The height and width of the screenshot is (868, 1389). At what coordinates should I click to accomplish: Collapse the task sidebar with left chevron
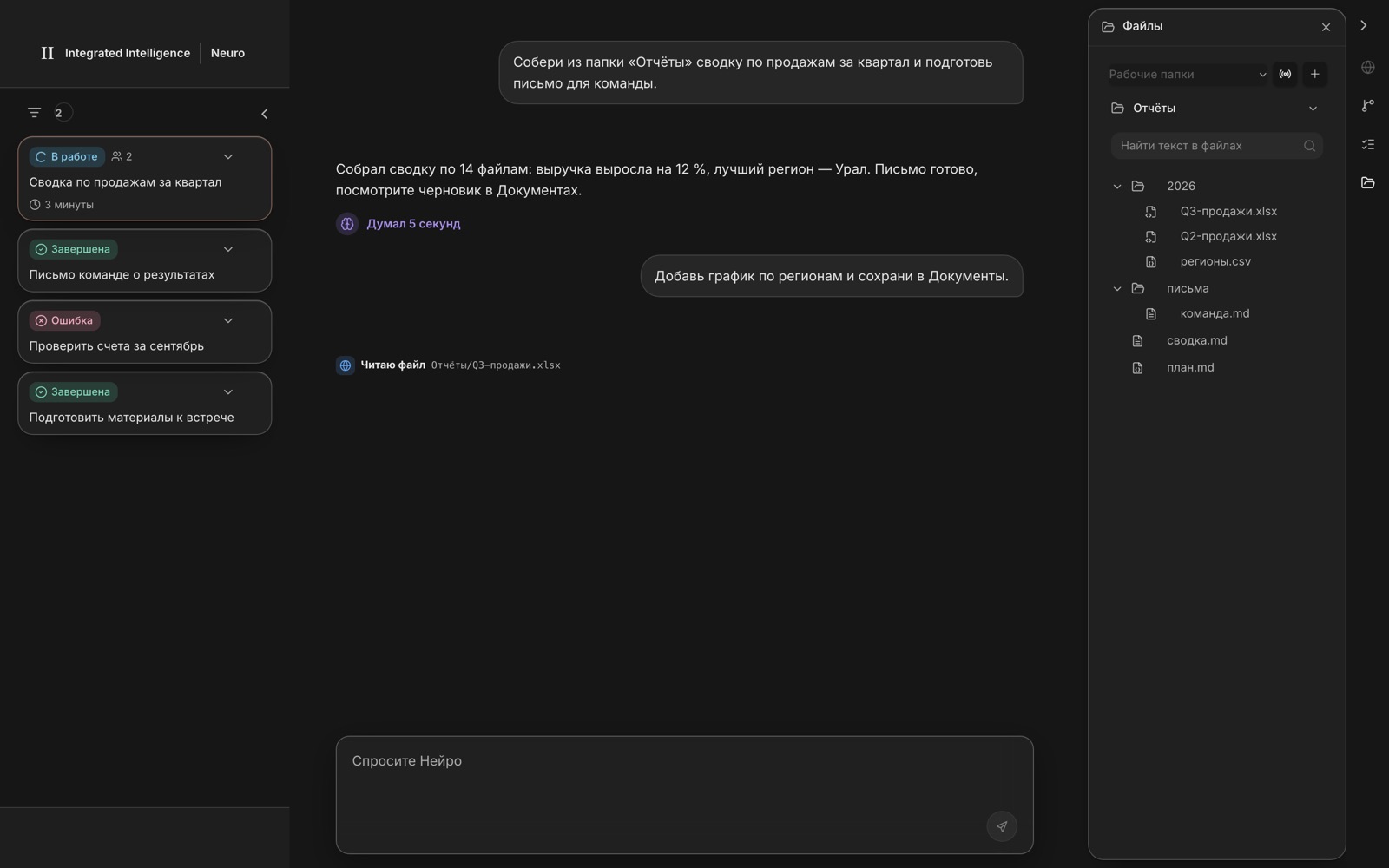click(265, 114)
